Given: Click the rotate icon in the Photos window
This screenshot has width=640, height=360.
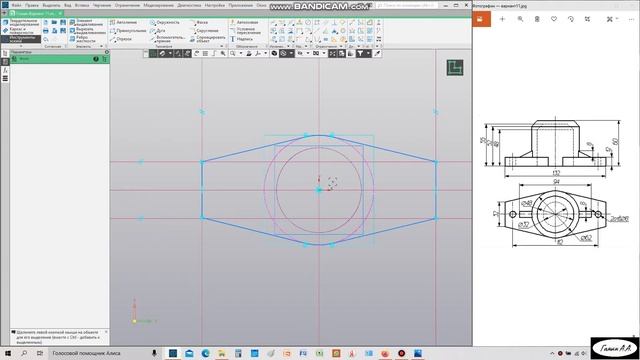Looking at the screenshot, I should point(571,19).
